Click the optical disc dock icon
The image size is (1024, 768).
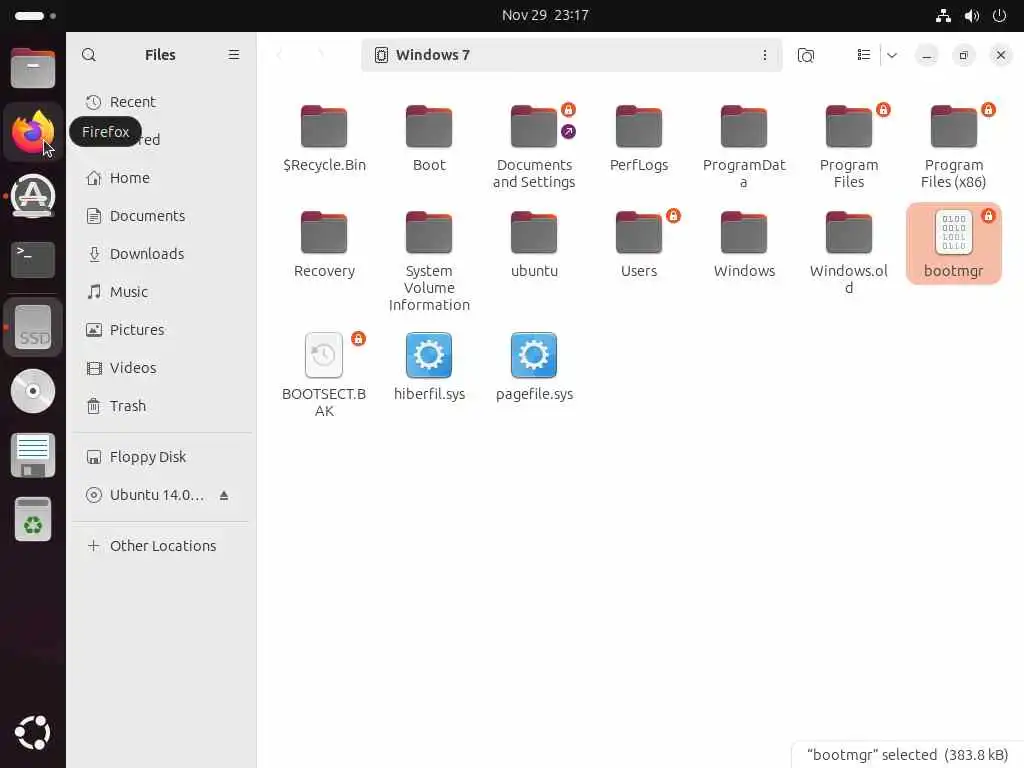[33, 391]
